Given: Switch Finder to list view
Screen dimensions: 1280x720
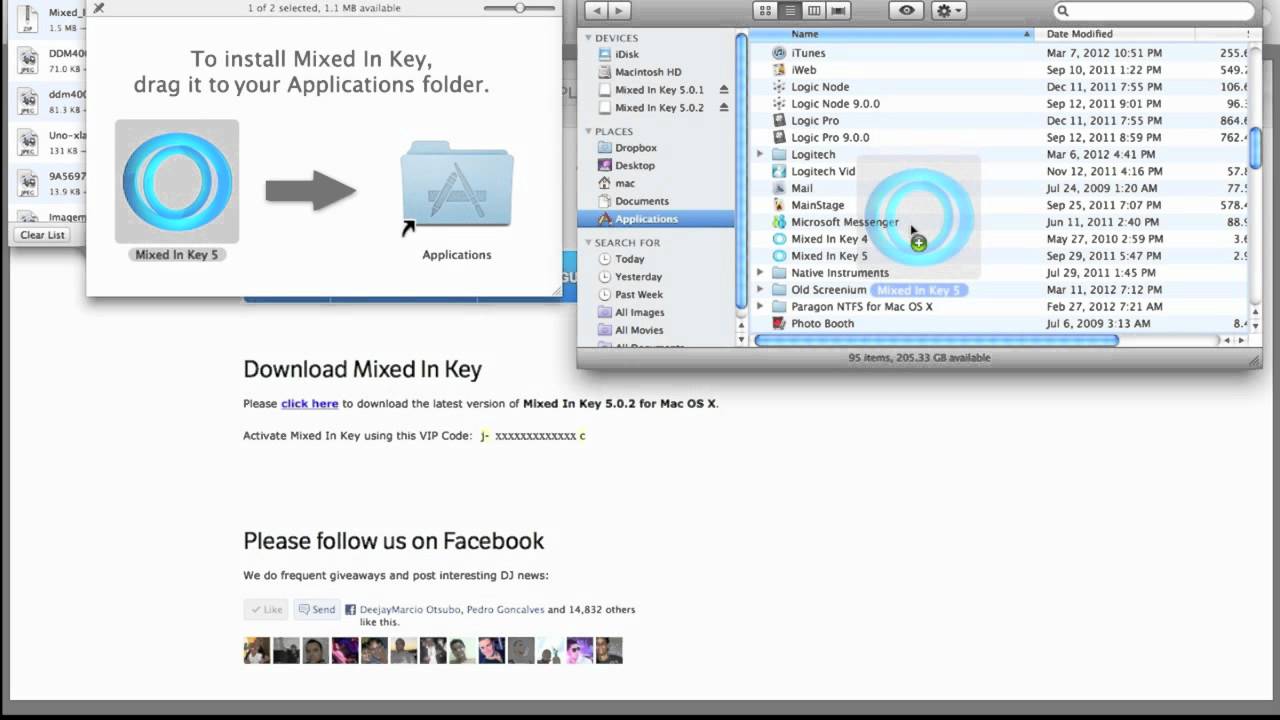Looking at the screenshot, I should [x=789, y=10].
